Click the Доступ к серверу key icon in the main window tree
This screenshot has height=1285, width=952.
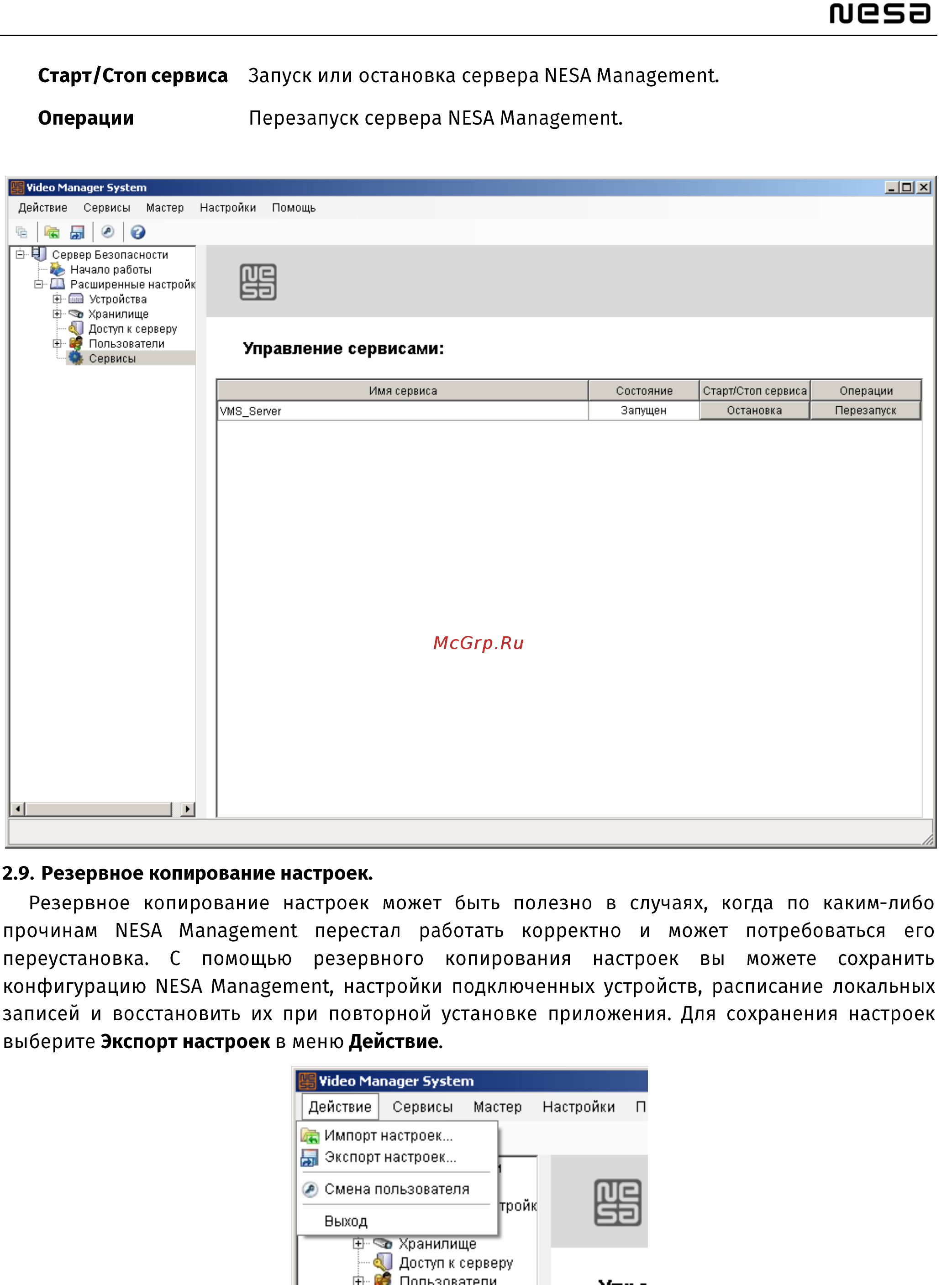[x=76, y=328]
